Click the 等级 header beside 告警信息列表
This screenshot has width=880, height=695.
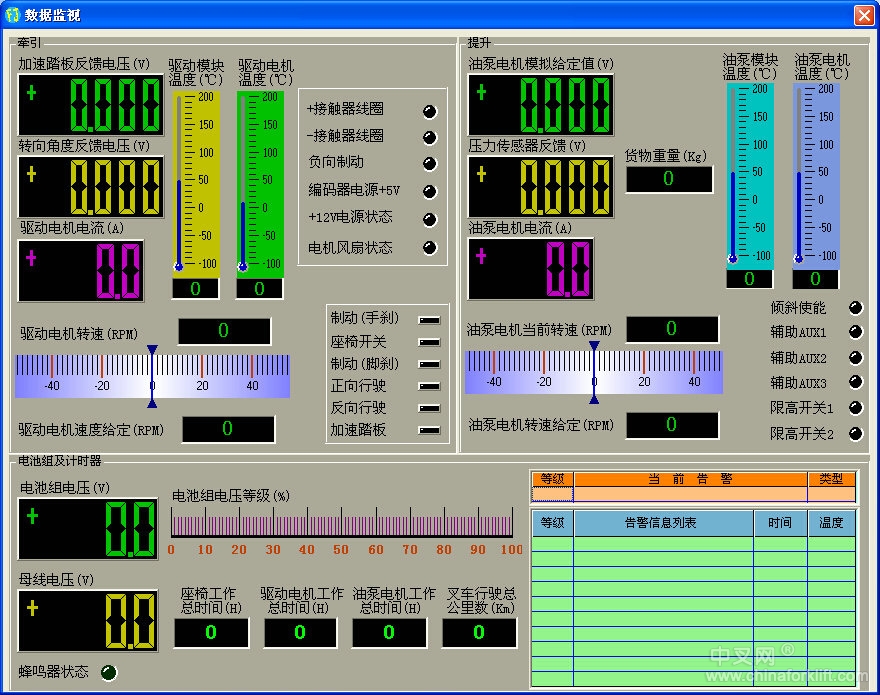click(552, 523)
